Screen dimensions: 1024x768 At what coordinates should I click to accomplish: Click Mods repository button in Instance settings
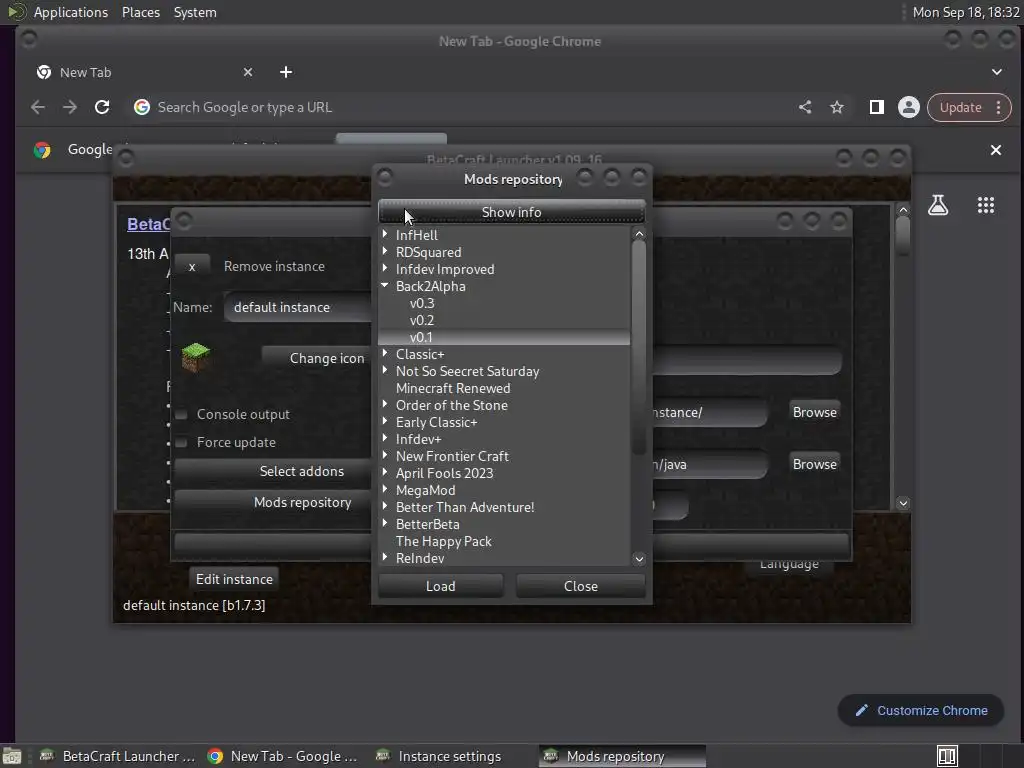273,502
